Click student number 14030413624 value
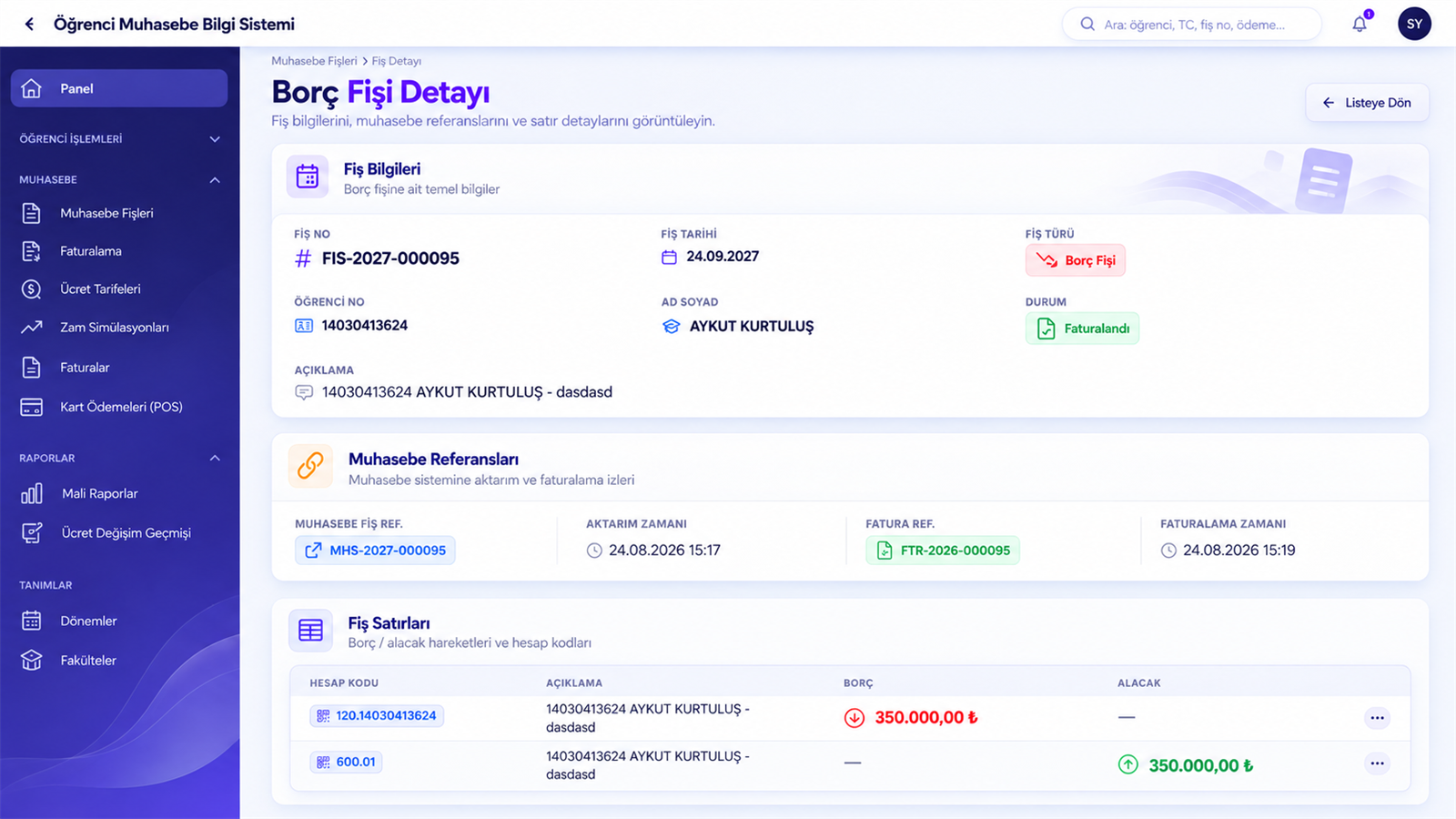 click(x=365, y=326)
